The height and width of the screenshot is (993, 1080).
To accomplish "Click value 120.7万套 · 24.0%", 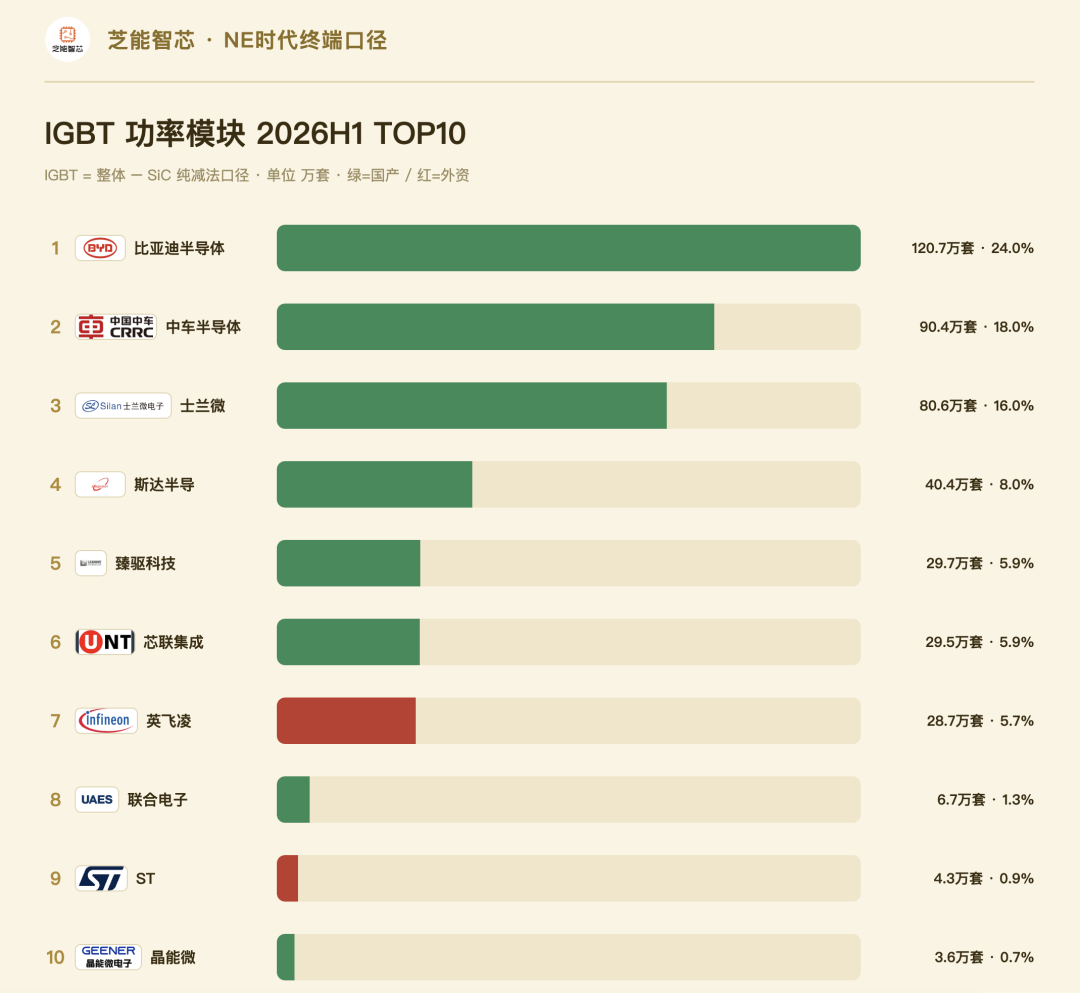I will [973, 248].
